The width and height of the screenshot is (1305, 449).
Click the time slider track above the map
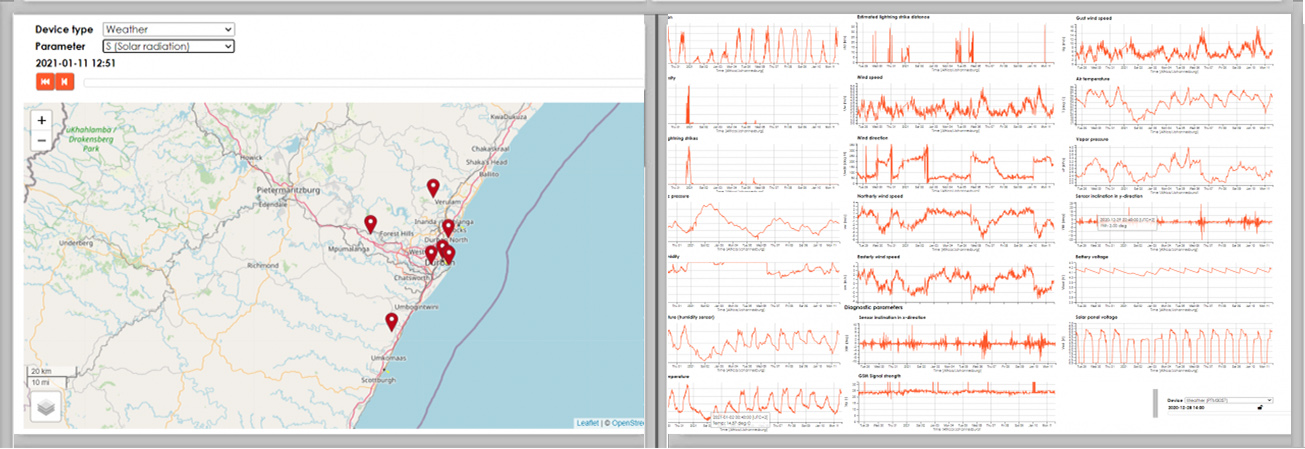pyautogui.click(x=360, y=82)
